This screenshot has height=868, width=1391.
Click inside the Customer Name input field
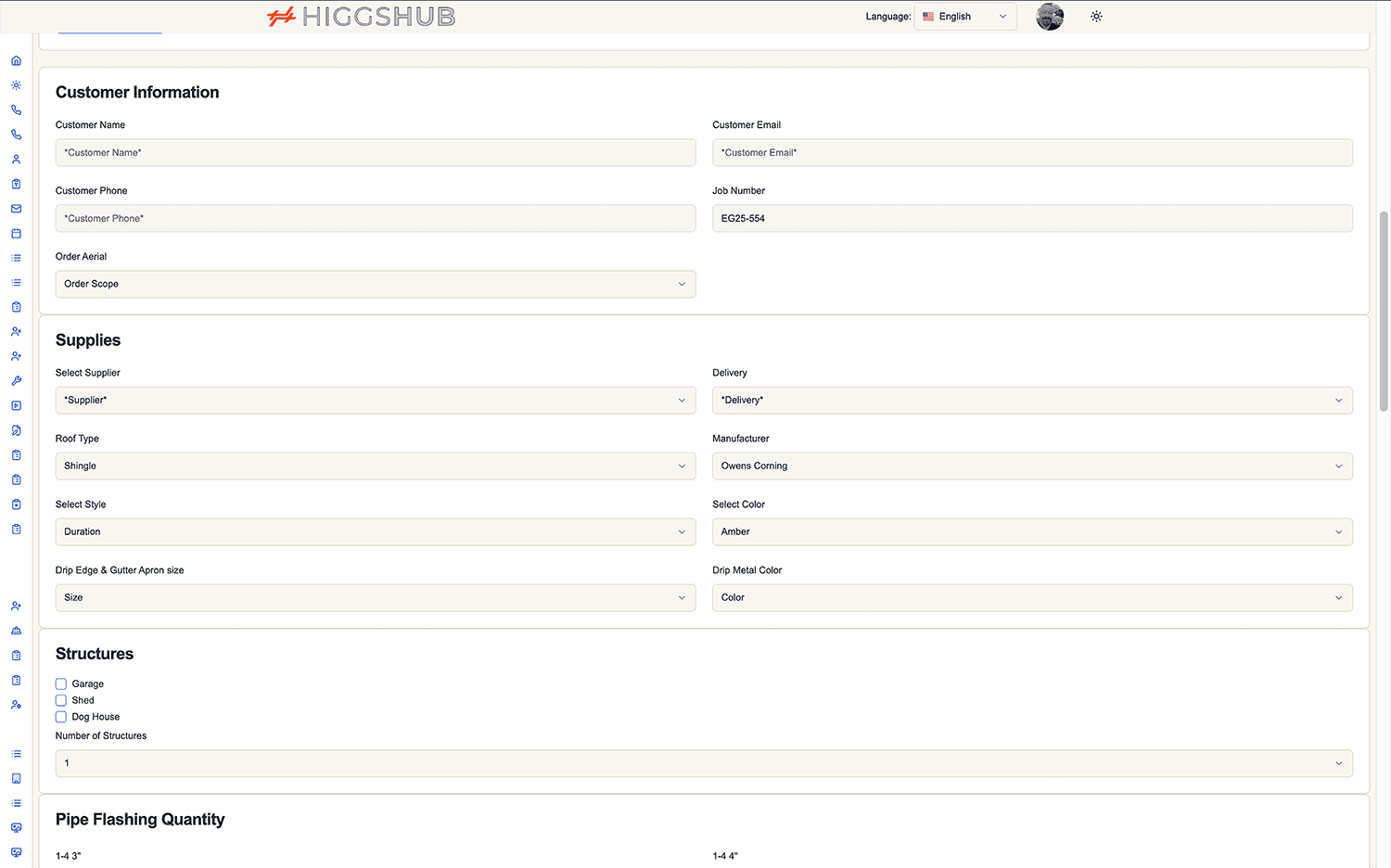click(375, 152)
